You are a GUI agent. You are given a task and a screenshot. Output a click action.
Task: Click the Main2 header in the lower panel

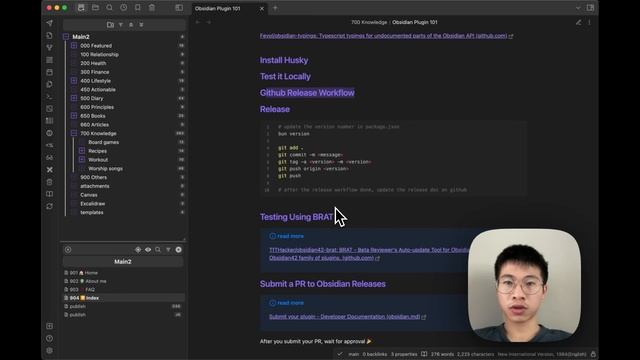tap(123, 262)
